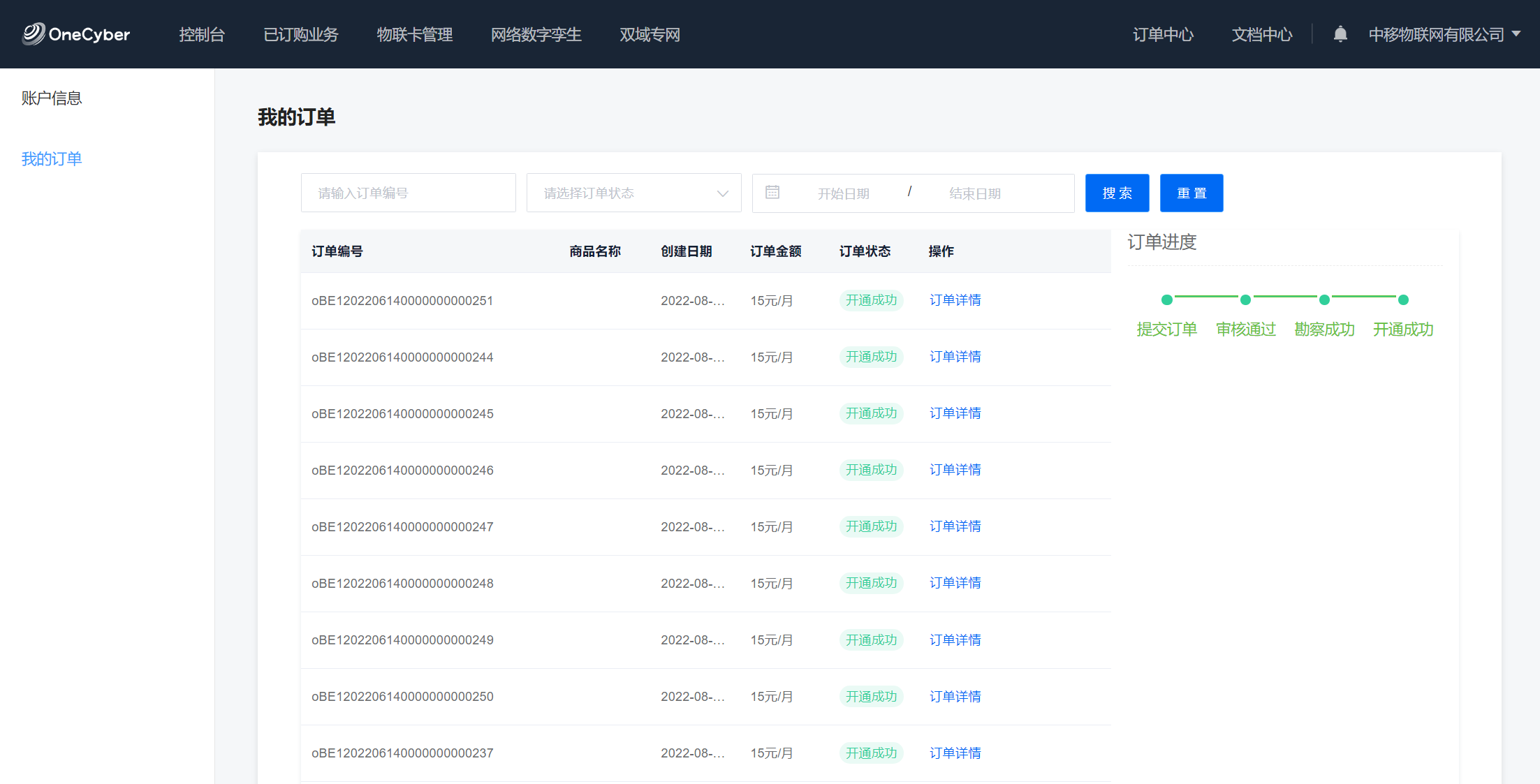Click the OneCyber logo icon
The width and height of the screenshot is (1540, 784).
tap(33, 34)
